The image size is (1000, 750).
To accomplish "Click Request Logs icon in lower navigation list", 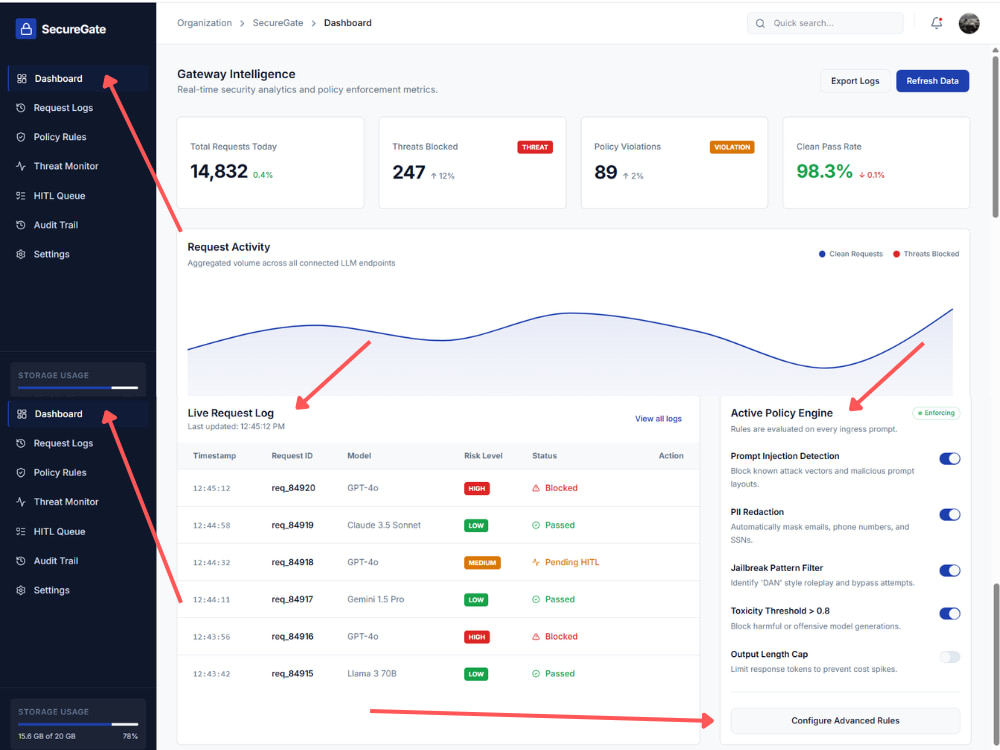I will pyautogui.click(x=20, y=443).
